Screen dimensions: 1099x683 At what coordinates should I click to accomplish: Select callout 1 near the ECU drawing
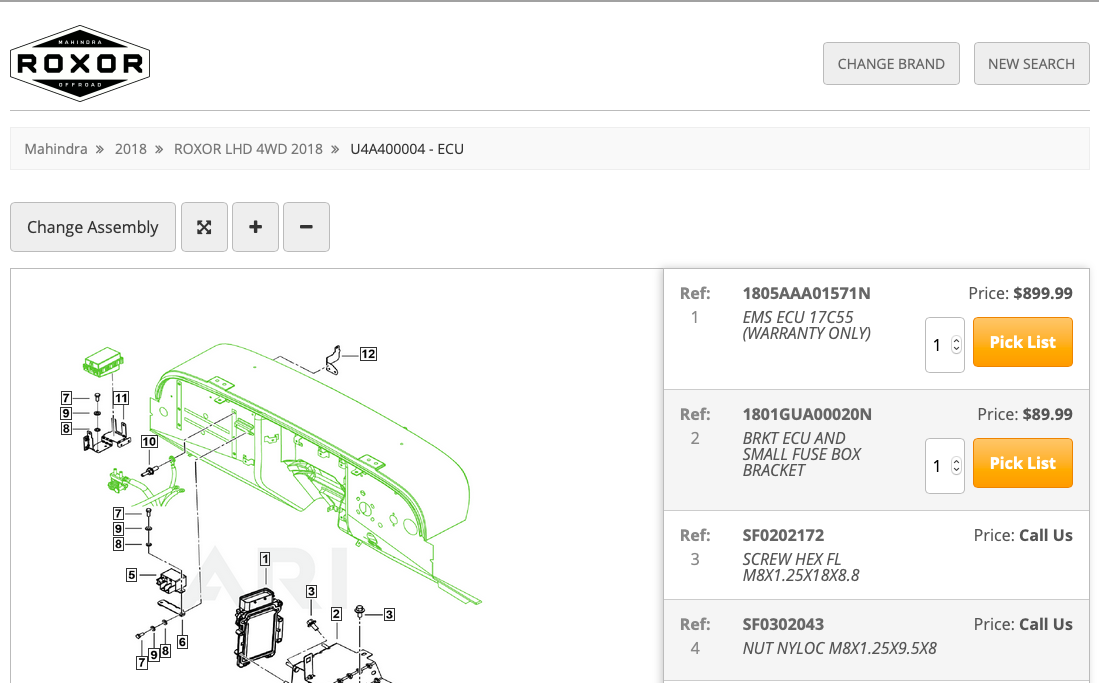tap(265, 559)
